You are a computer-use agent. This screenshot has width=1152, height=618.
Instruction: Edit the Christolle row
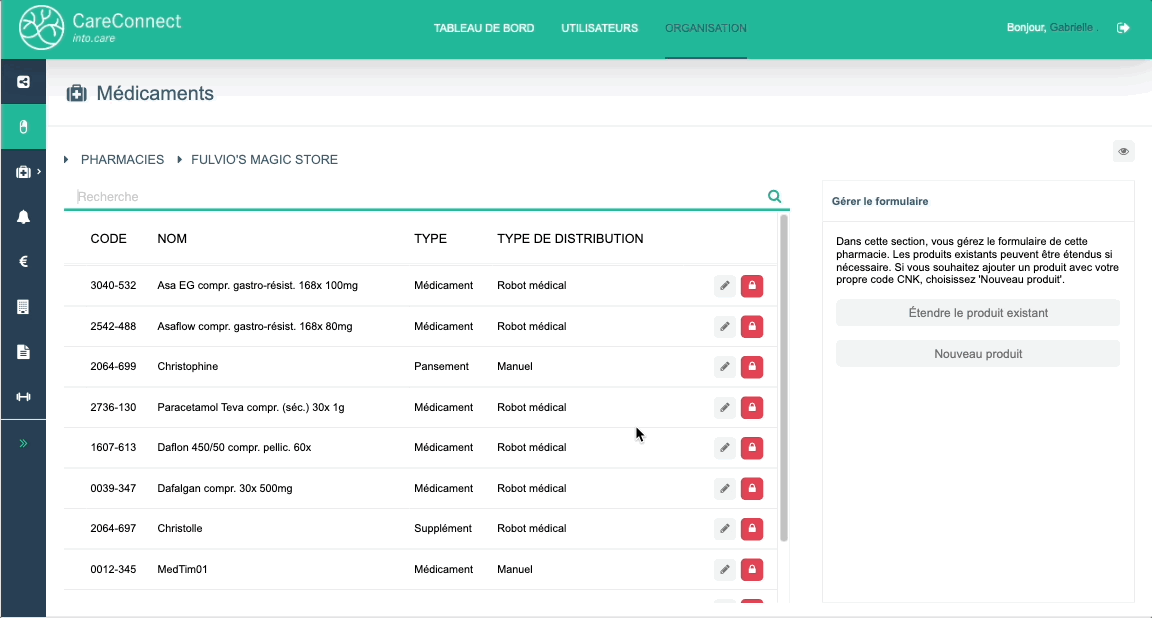coord(724,528)
